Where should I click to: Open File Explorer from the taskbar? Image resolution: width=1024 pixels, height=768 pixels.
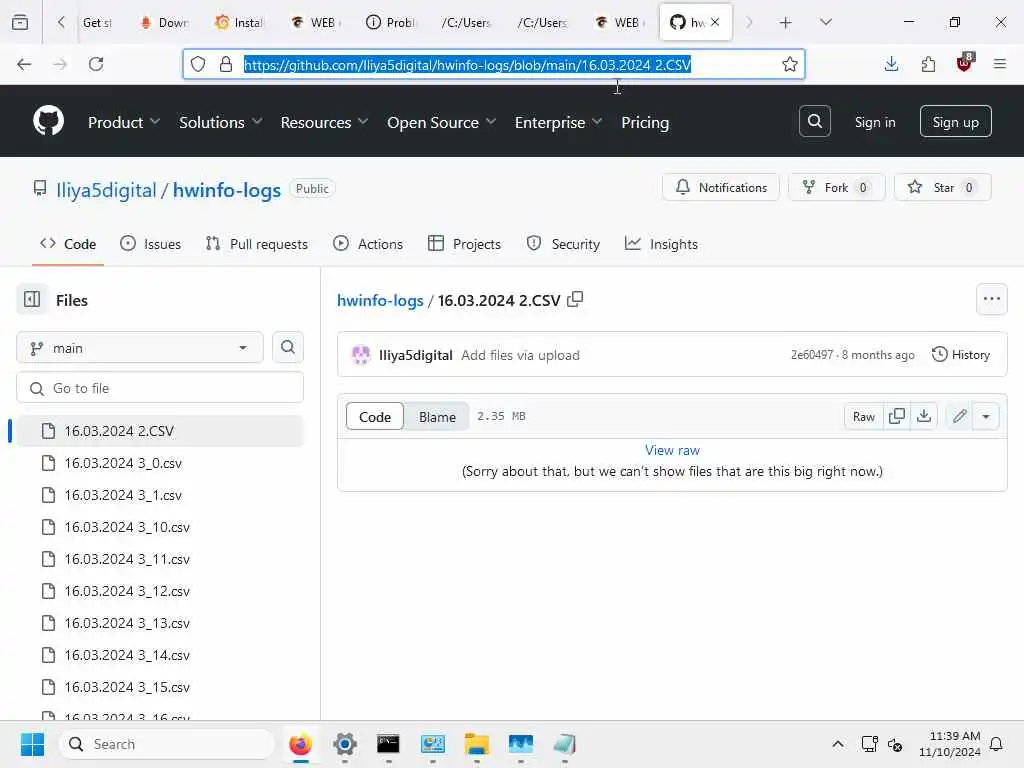[476, 744]
